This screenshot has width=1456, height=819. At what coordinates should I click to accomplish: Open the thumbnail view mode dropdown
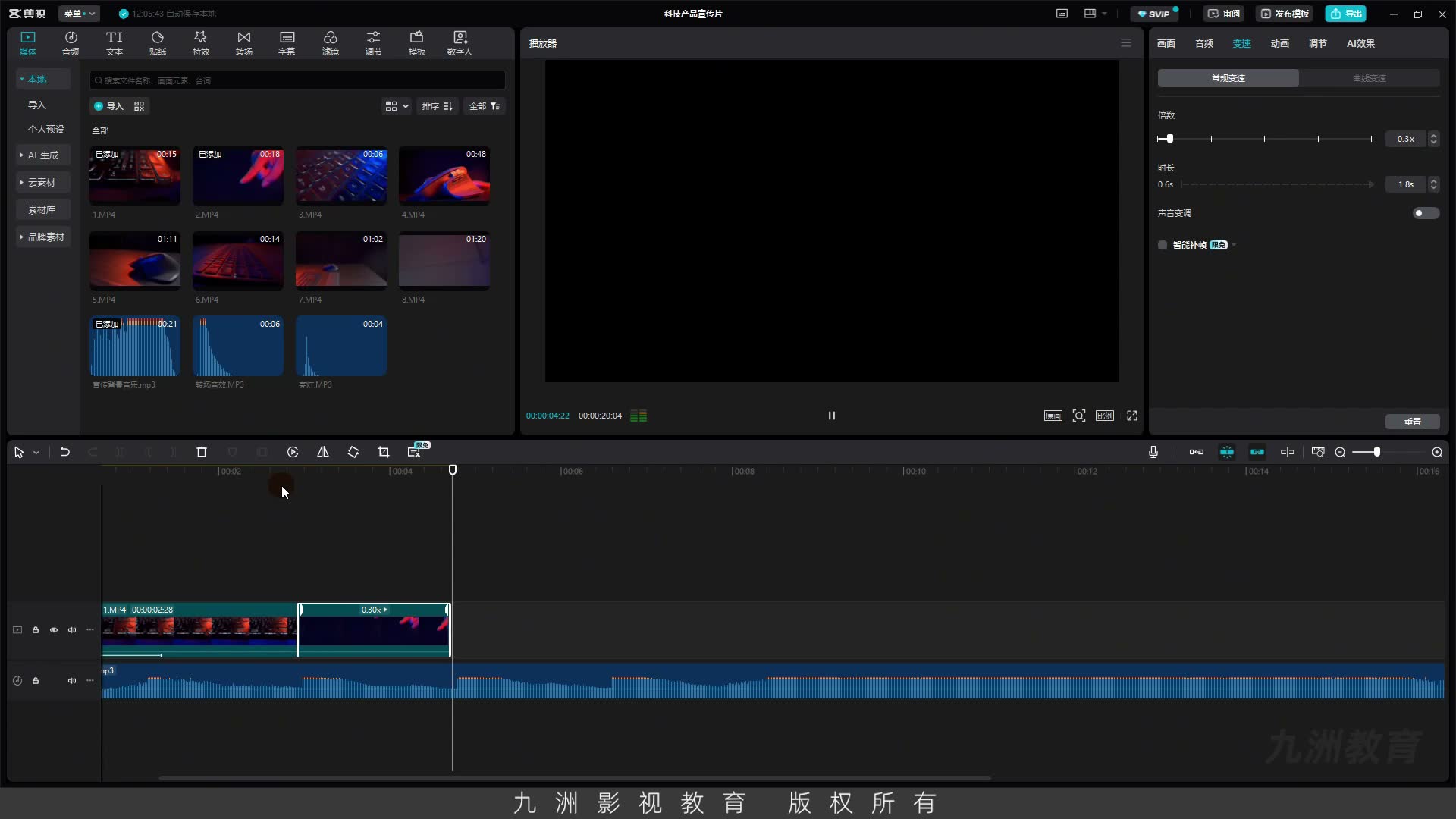tap(397, 106)
